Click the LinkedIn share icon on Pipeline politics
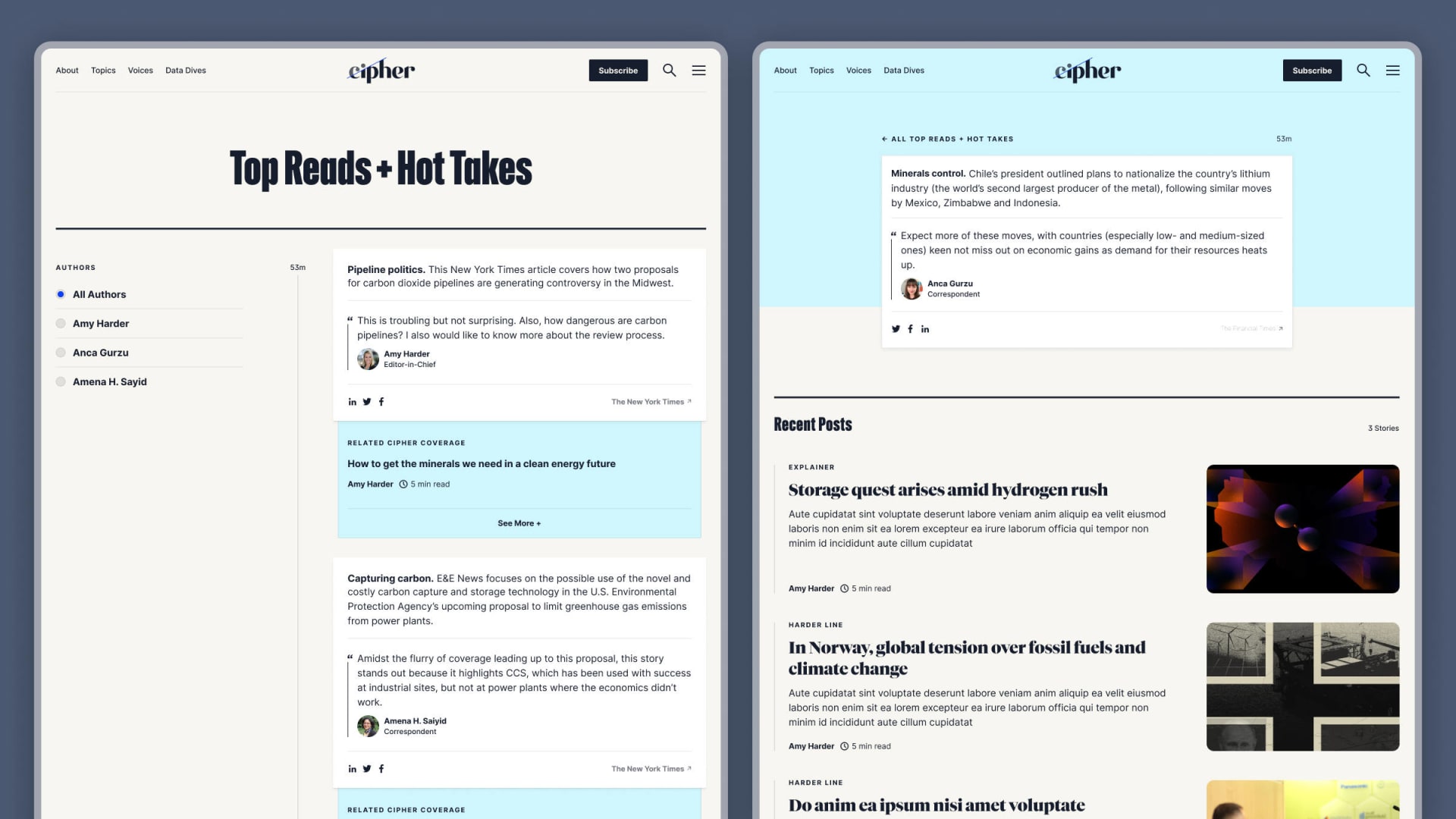Image resolution: width=1456 pixels, height=819 pixels. [x=352, y=401]
